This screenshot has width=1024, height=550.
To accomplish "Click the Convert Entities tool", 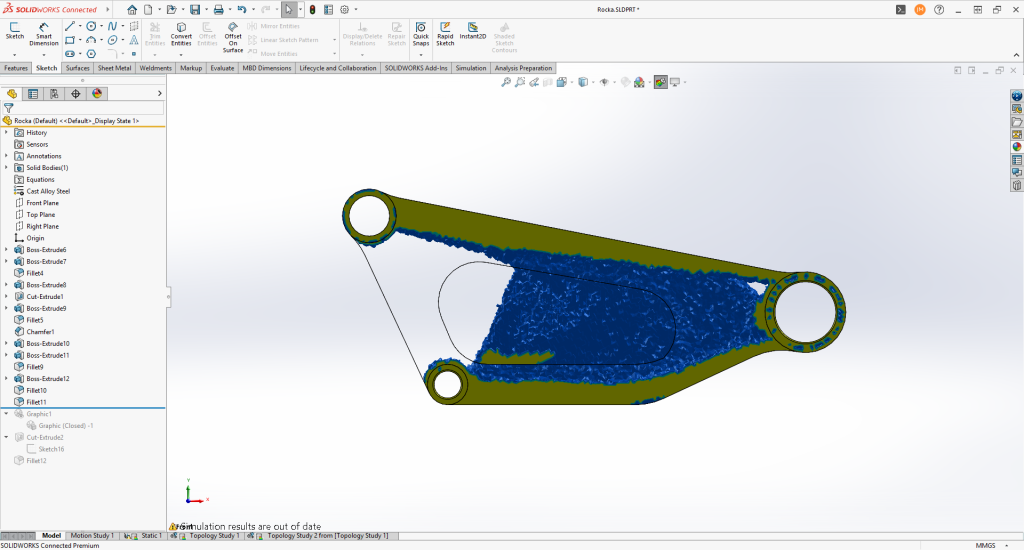I will click(x=181, y=34).
